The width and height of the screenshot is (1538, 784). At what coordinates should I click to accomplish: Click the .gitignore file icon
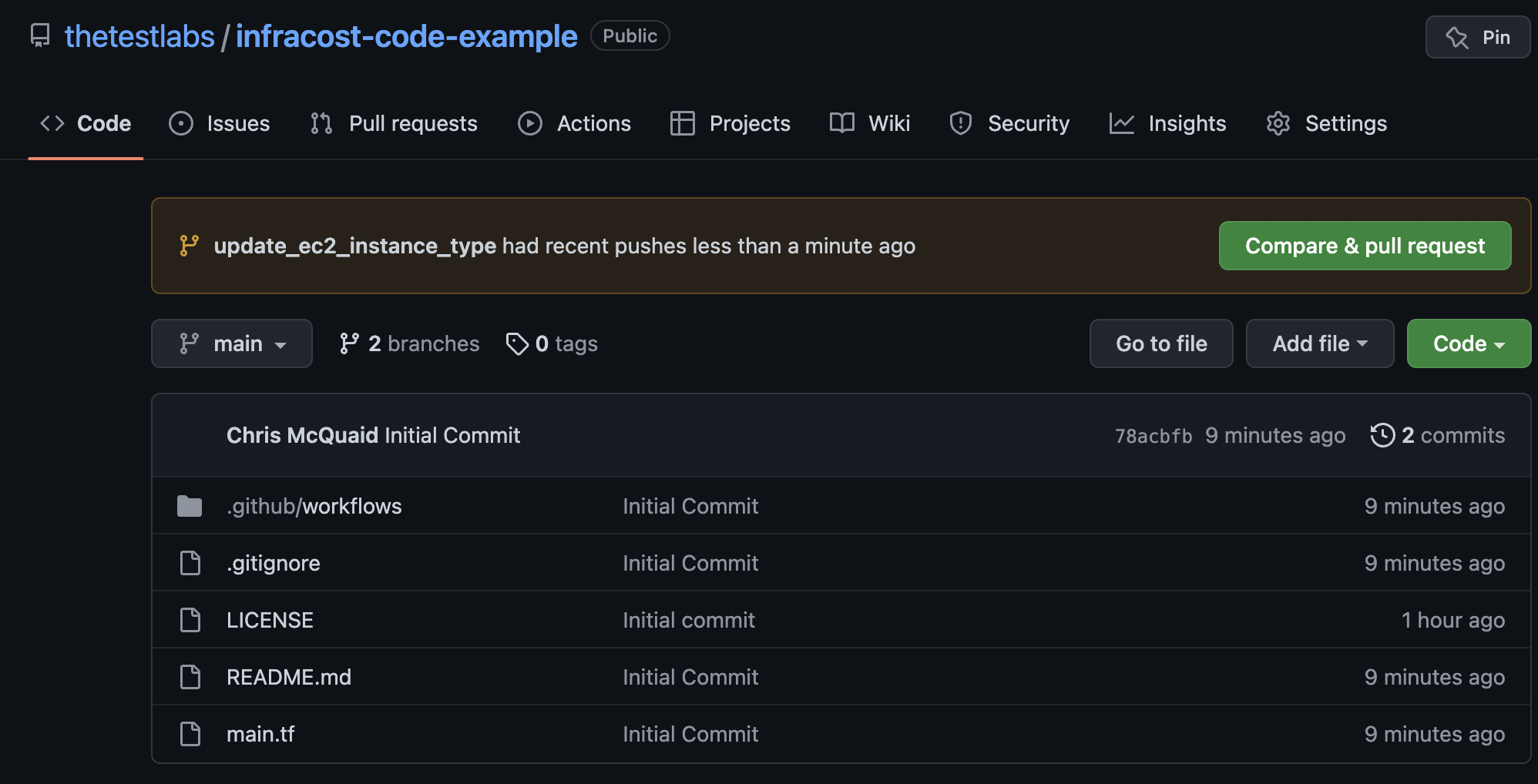(x=190, y=563)
